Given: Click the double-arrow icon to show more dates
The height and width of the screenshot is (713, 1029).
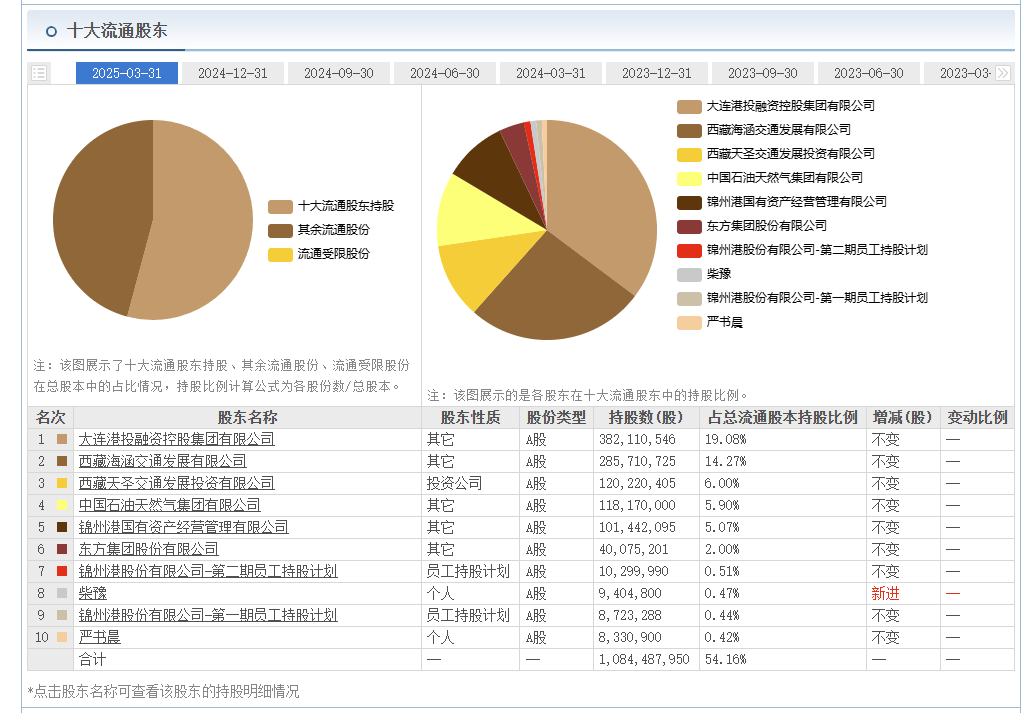Looking at the screenshot, I should [1003, 73].
